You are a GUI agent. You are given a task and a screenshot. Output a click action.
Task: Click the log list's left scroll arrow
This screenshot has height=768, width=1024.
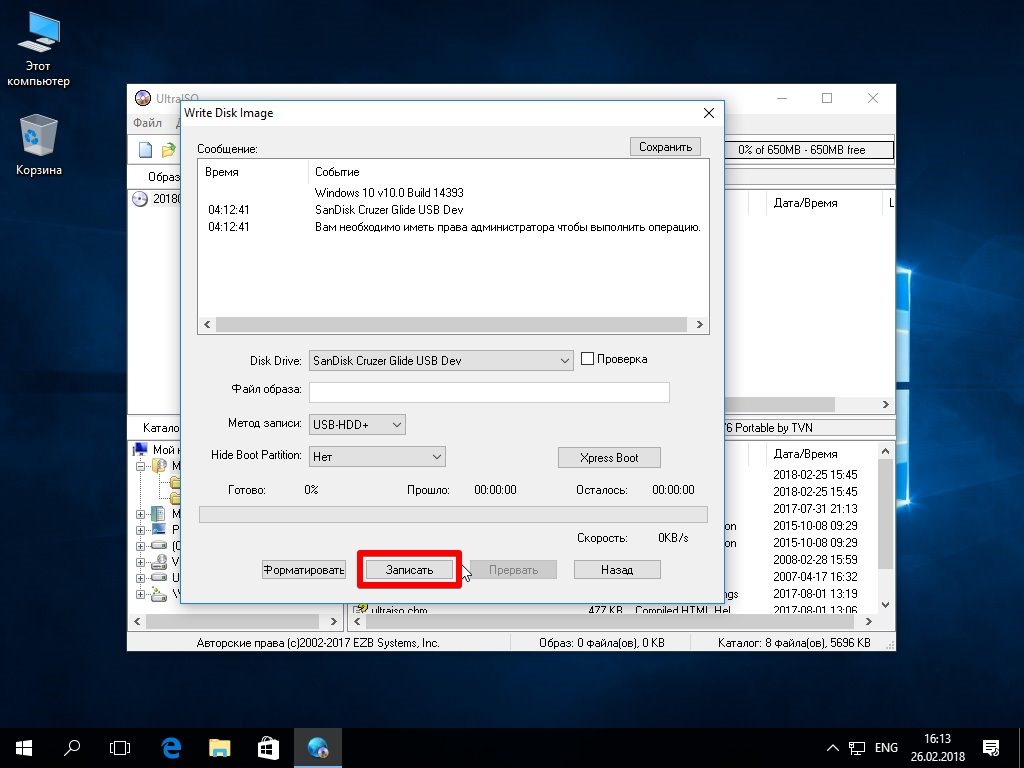[x=207, y=325]
